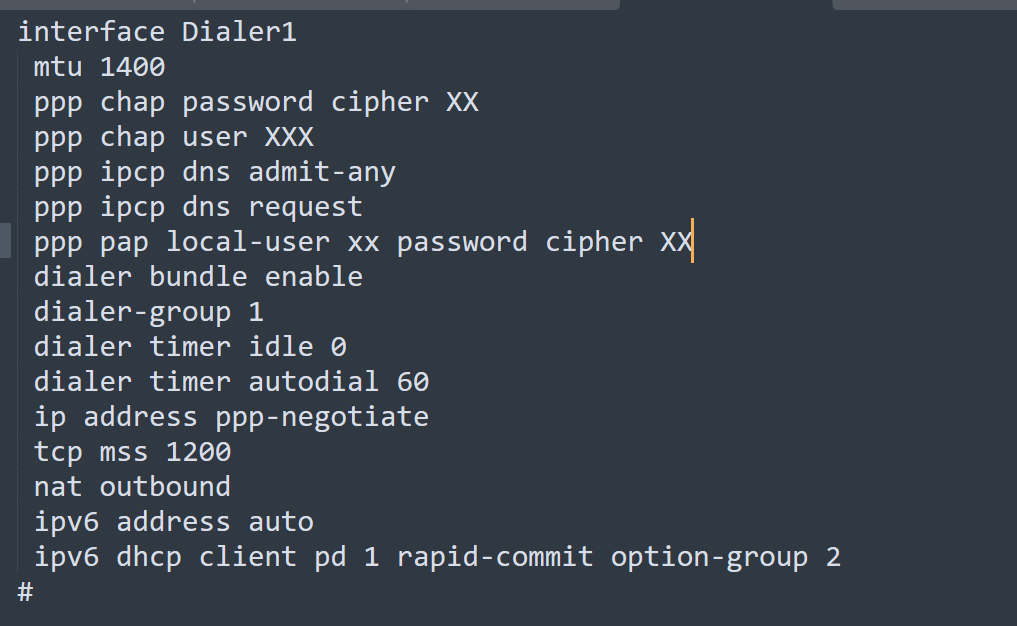Click the "#" character on last line
The height and width of the screenshot is (626, 1017).
coord(26,591)
